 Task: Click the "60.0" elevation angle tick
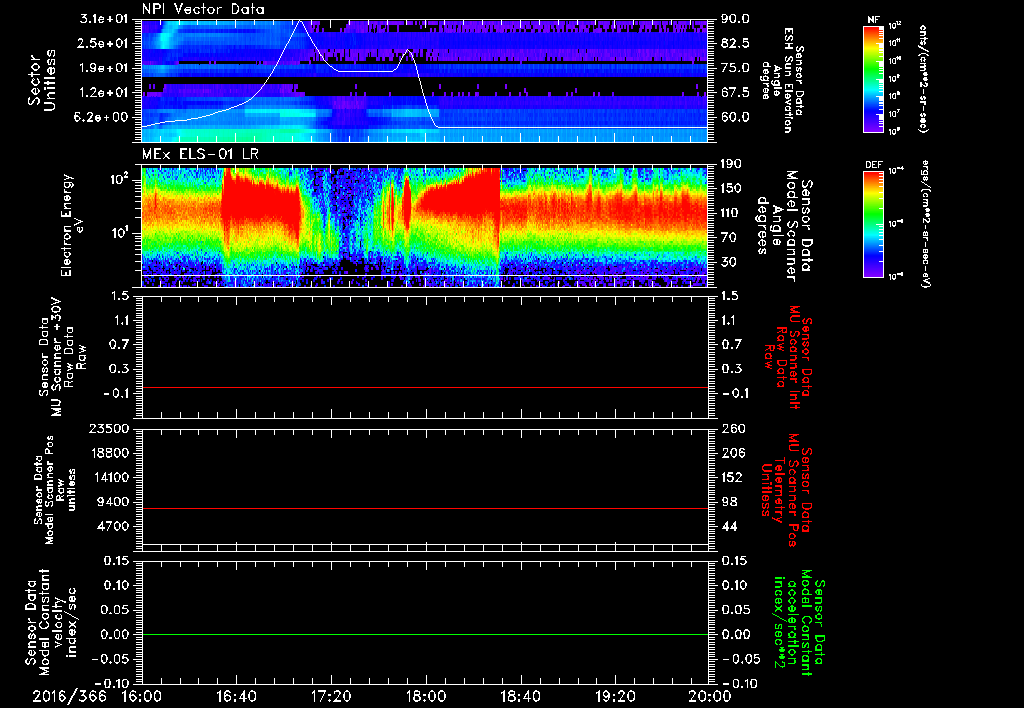pyautogui.click(x=735, y=118)
